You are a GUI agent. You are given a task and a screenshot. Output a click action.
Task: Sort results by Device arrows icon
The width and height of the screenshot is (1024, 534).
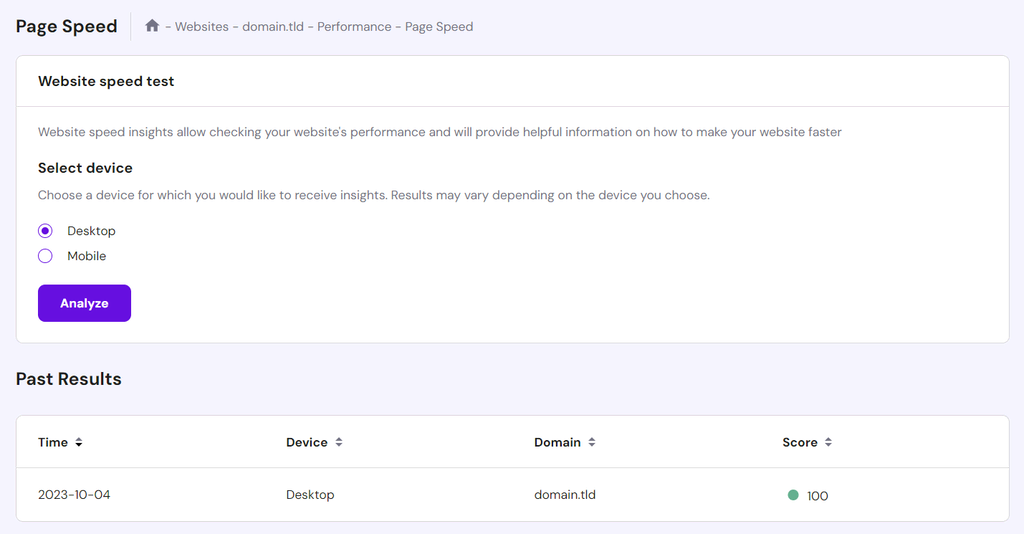(339, 442)
